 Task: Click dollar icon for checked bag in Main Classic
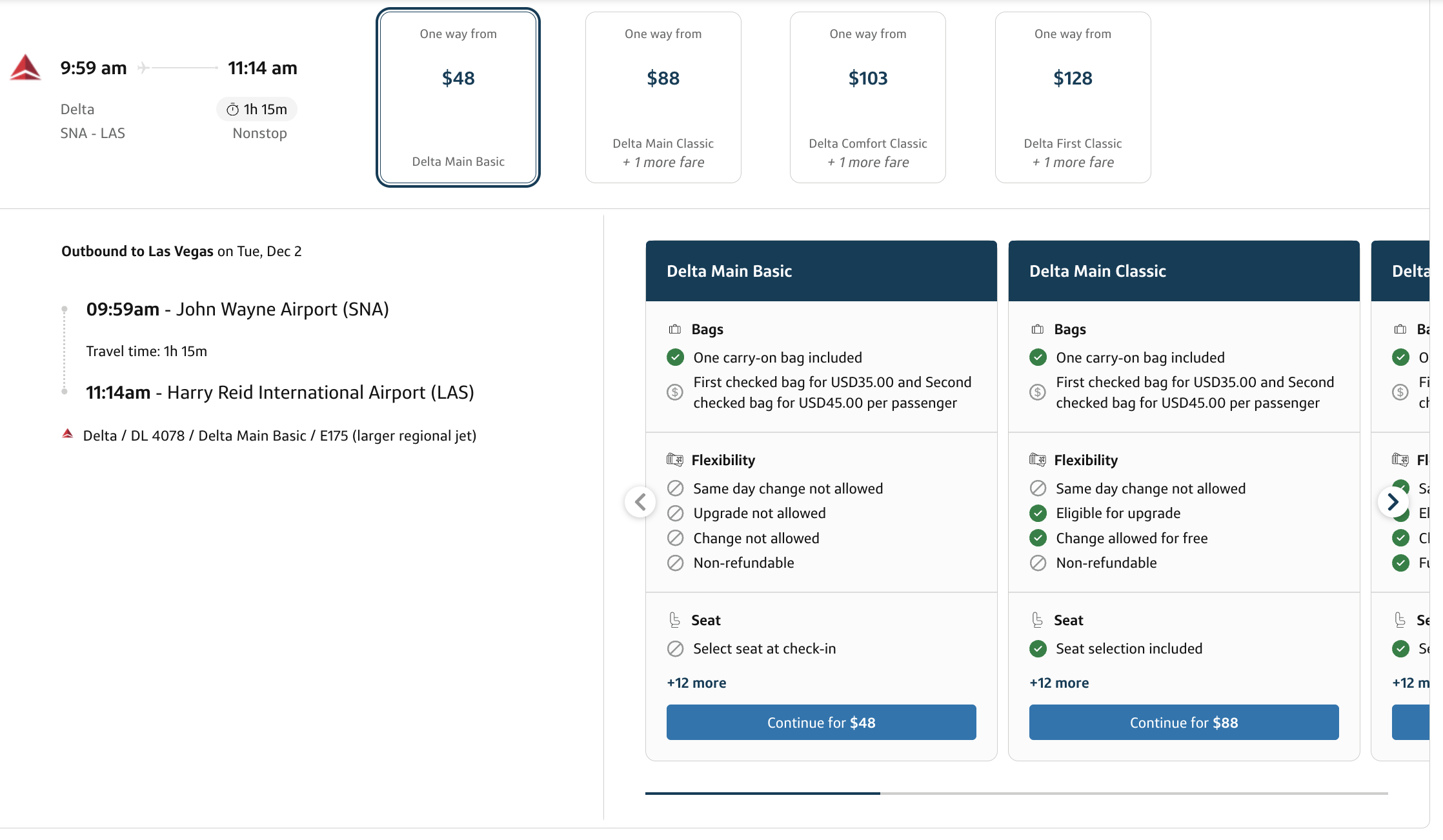pyautogui.click(x=1038, y=392)
